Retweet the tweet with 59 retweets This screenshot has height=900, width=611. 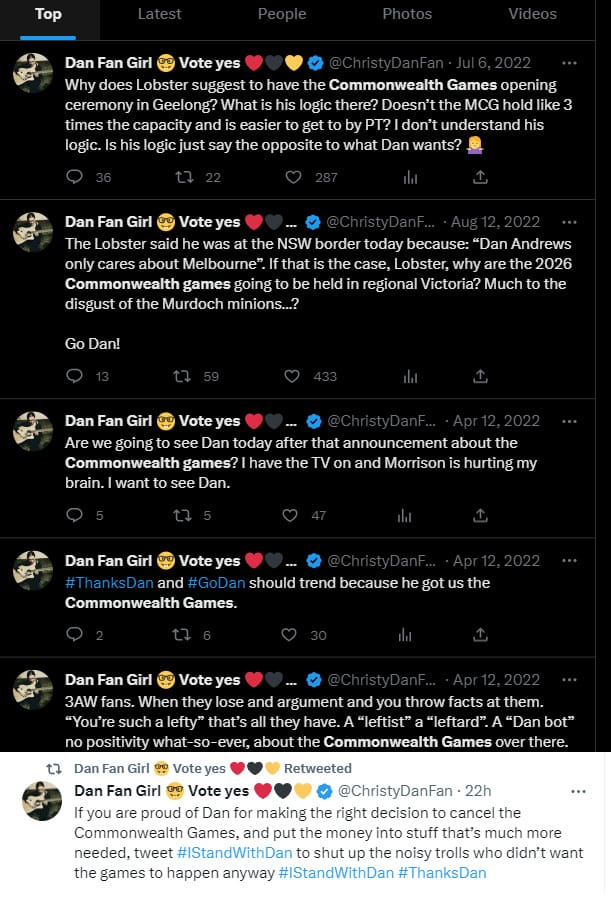click(184, 376)
